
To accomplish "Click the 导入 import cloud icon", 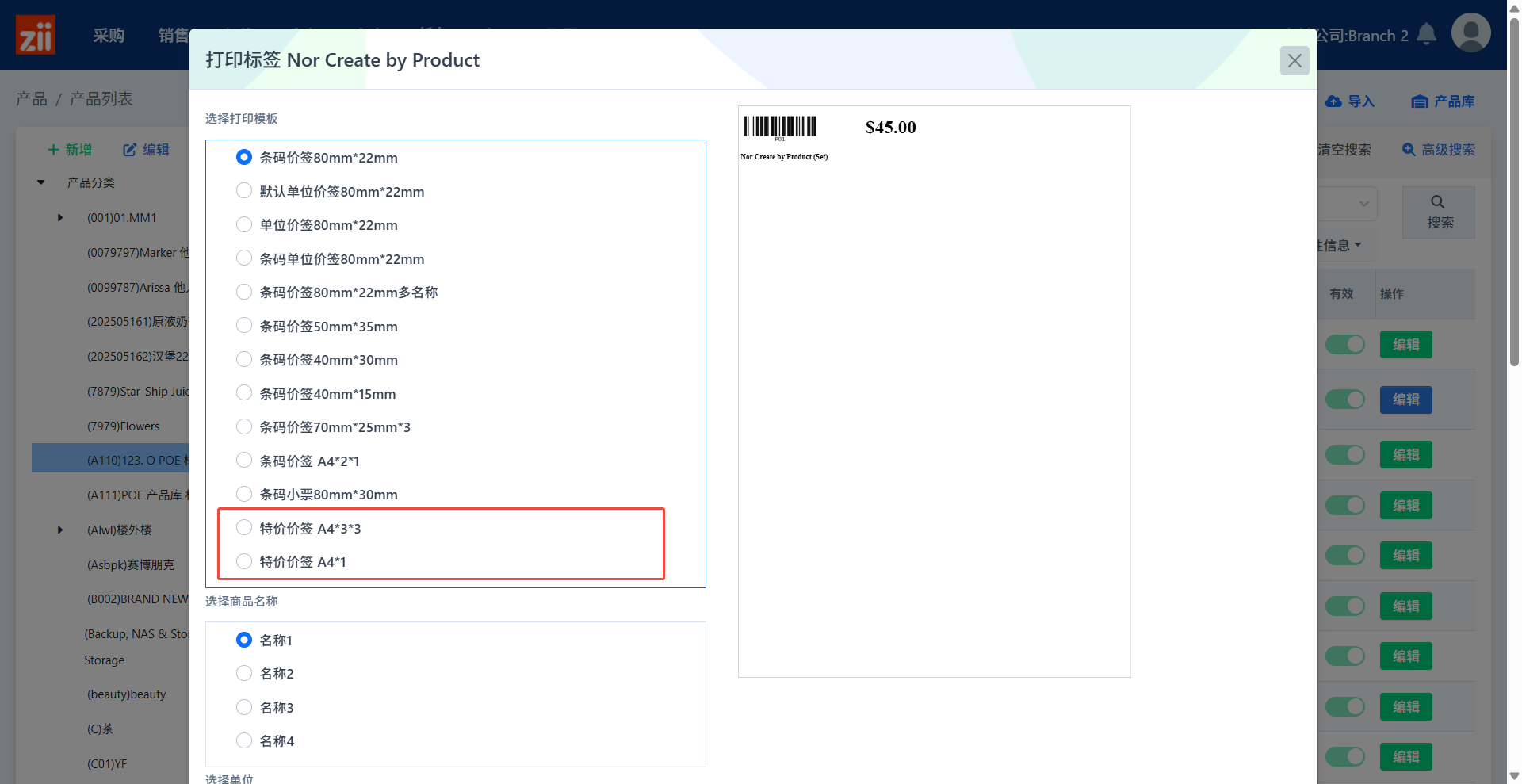I will pos(1334,101).
